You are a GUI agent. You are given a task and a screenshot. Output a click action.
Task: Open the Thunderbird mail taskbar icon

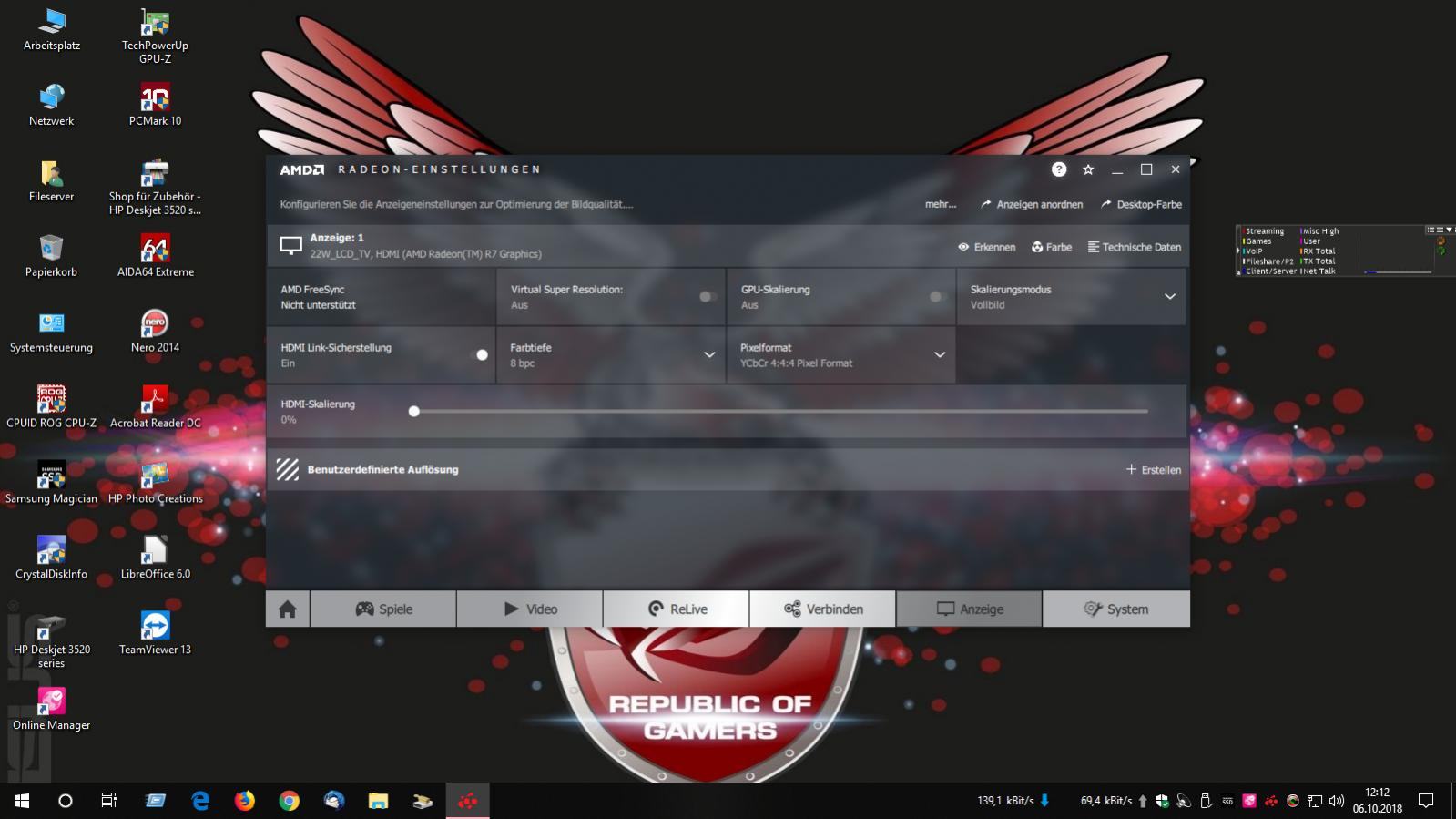point(333,801)
